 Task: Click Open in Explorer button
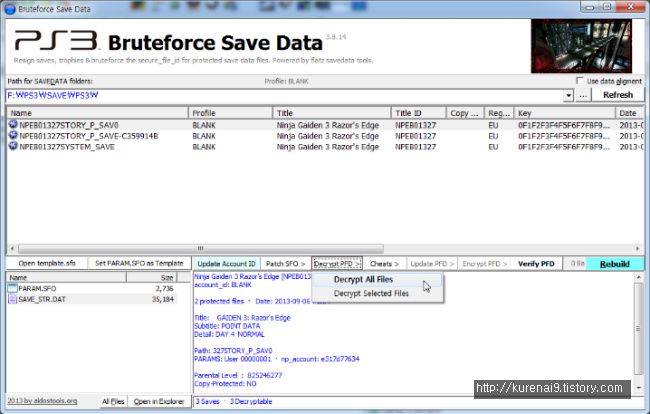point(159,401)
